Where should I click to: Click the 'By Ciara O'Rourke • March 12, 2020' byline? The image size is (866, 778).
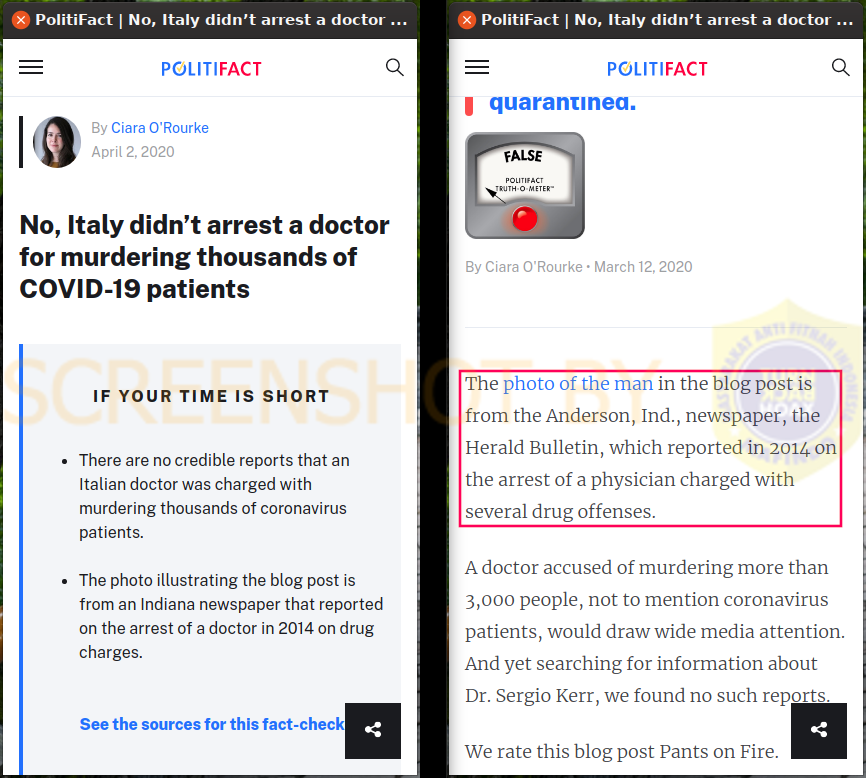pos(578,267)
